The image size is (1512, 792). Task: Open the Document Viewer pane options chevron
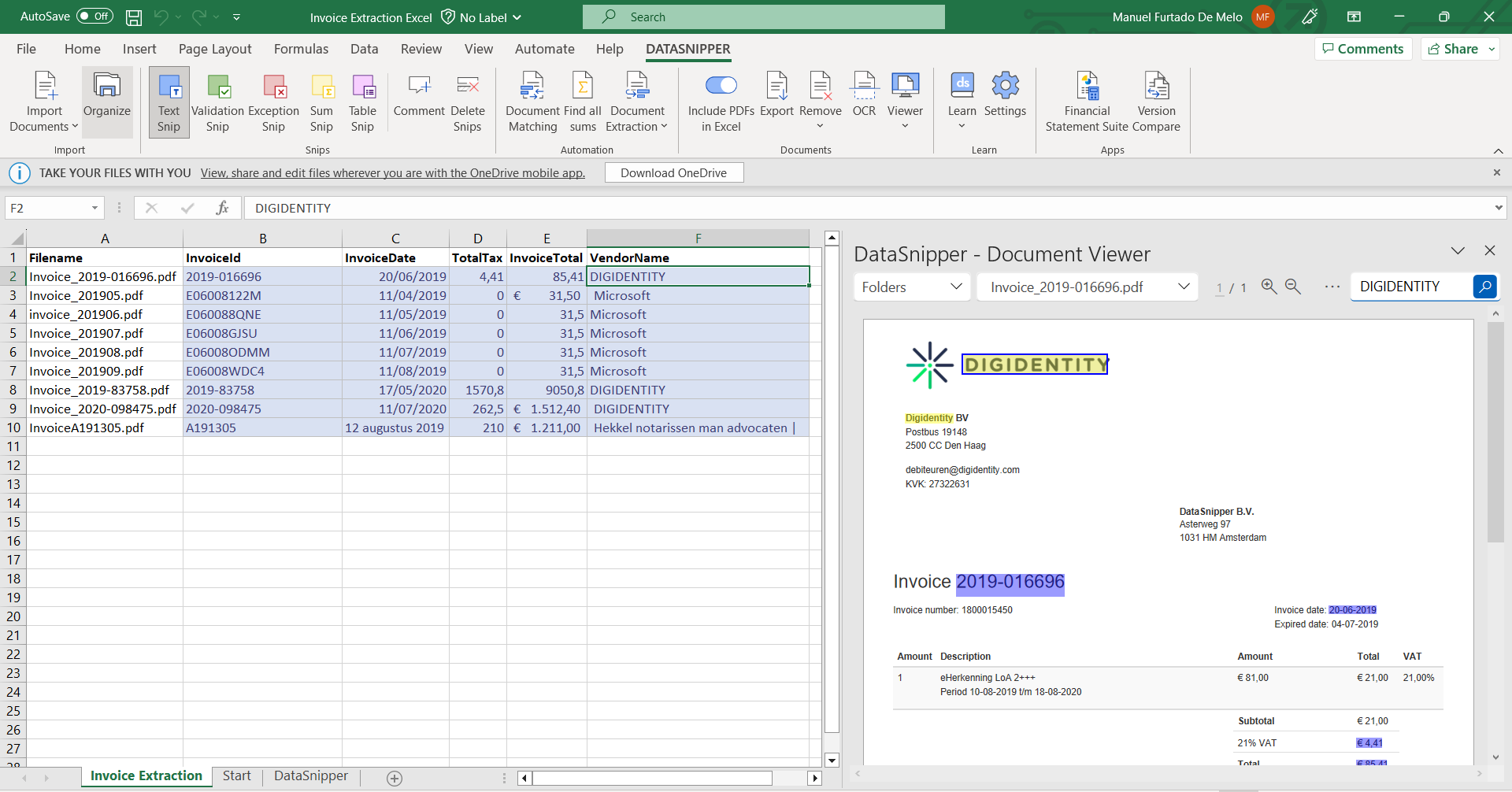[x=1458, y=250]
